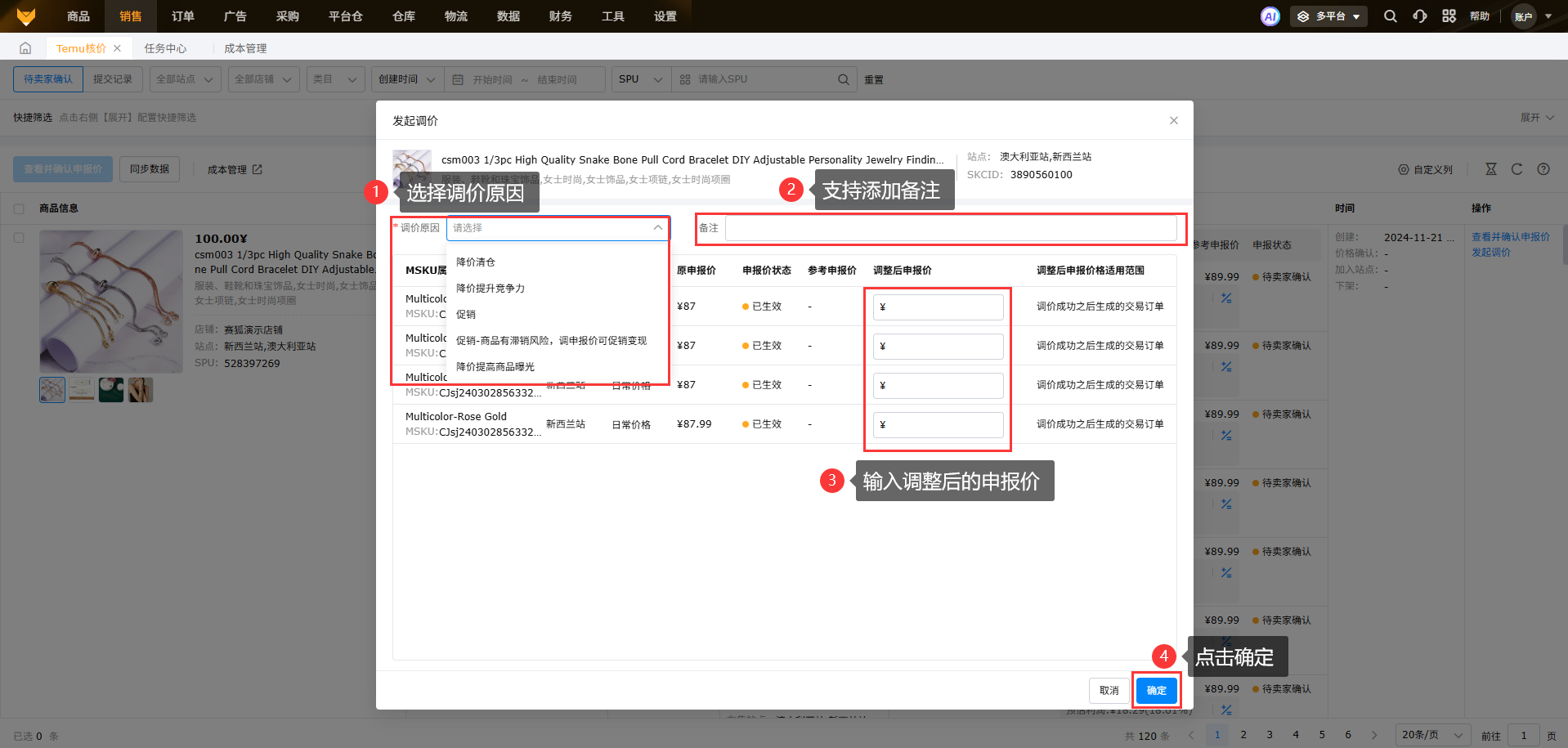Click the SPU search magnifier icon
1568x748 pixels.
click(843, 79)
